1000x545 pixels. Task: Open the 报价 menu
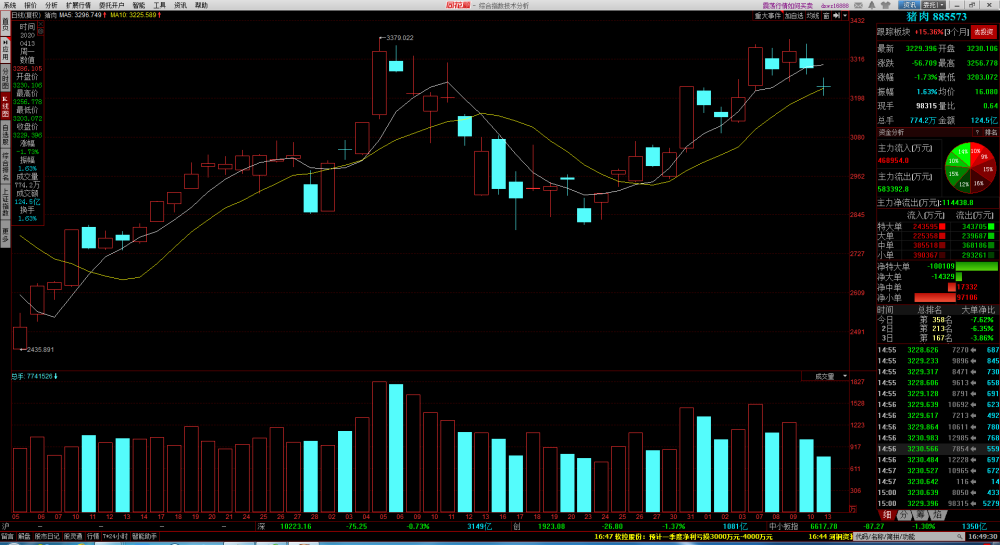[30, 5]
